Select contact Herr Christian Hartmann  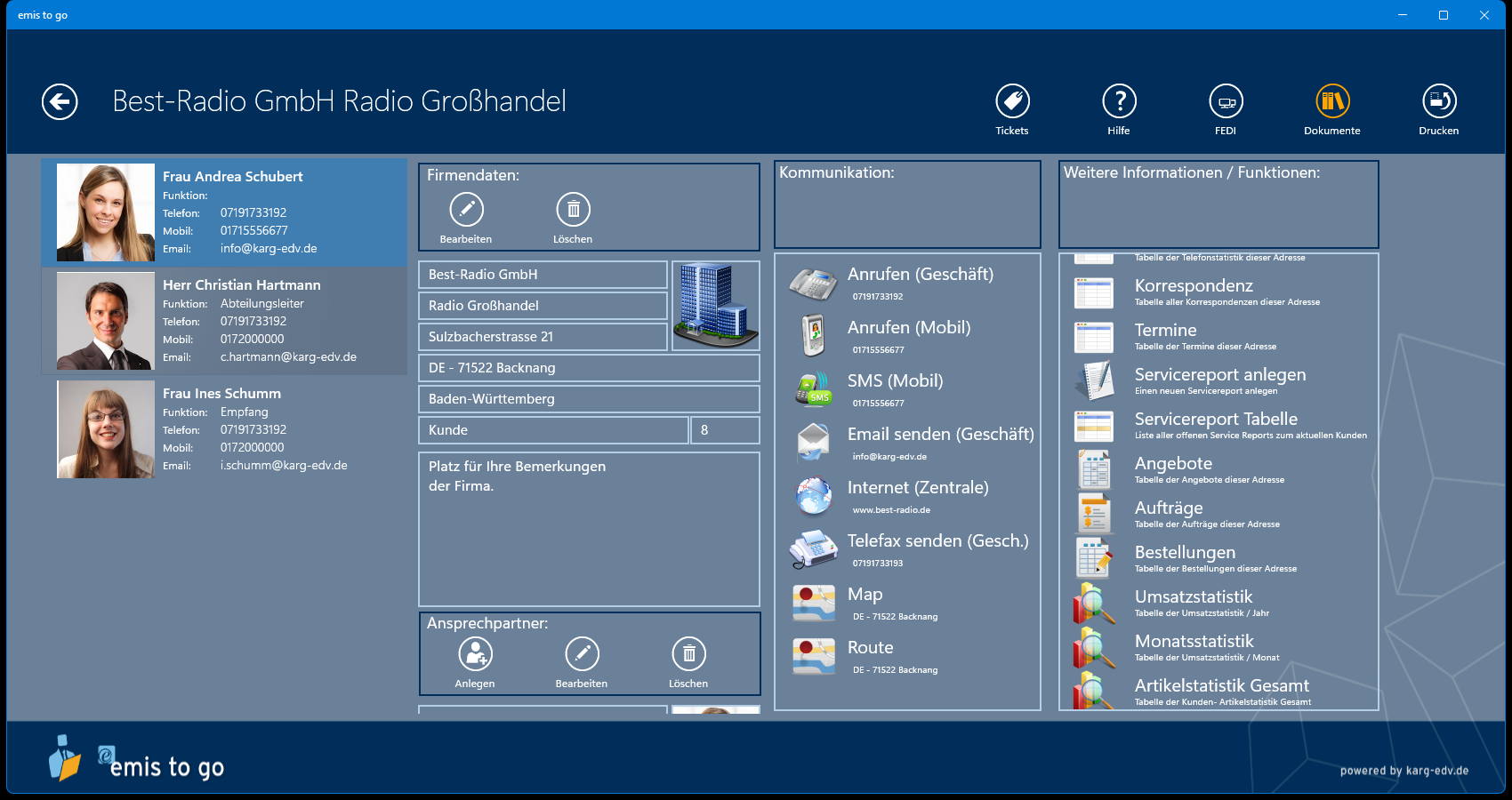click(x=224, y=321)
